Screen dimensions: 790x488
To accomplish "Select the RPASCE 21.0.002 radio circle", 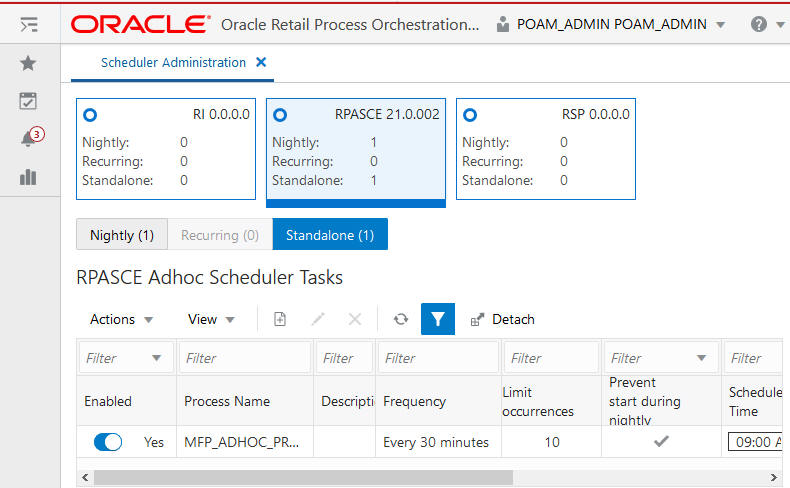I will [280, 115].
